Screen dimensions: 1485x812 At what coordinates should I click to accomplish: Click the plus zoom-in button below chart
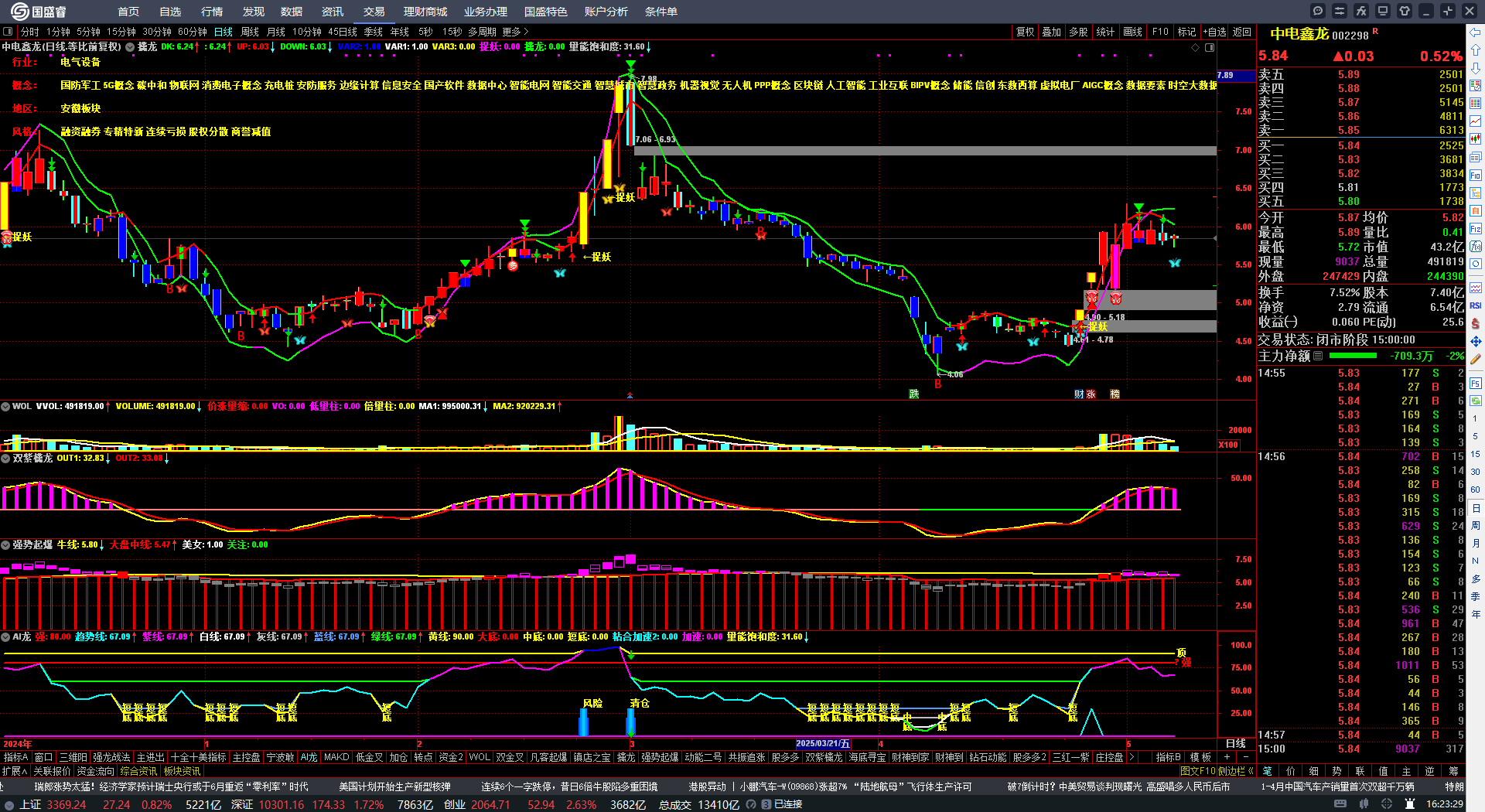click(1227, 757)
